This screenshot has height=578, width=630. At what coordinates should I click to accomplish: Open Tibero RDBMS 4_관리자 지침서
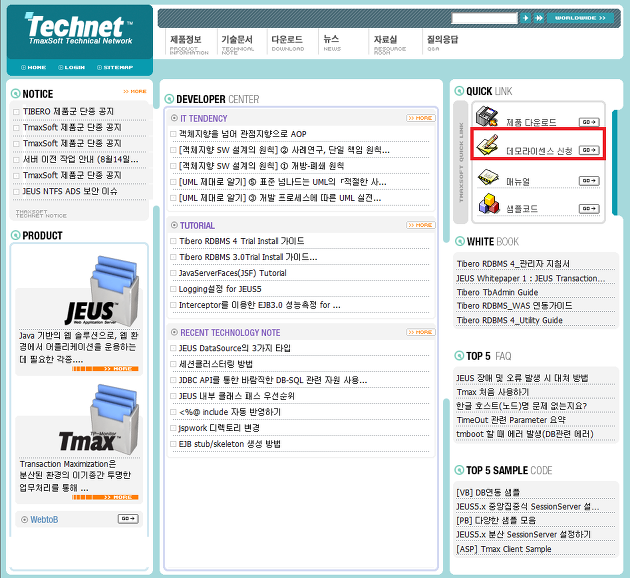[513, 264]
